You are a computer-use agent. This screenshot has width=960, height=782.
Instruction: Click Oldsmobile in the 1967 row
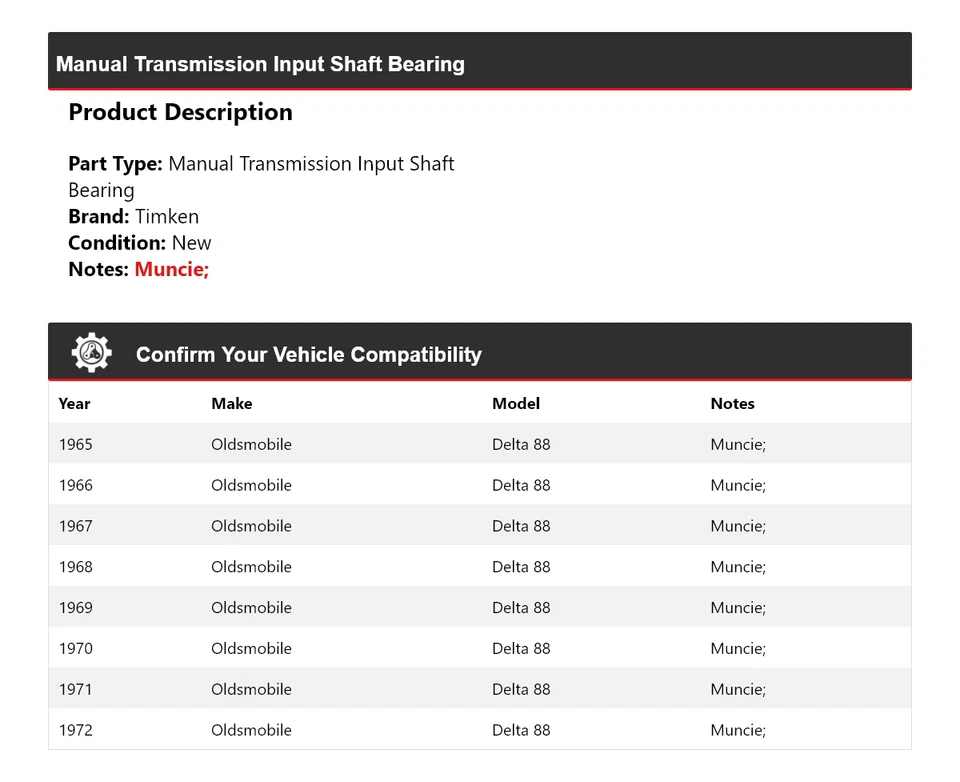[x=251, y=526]
